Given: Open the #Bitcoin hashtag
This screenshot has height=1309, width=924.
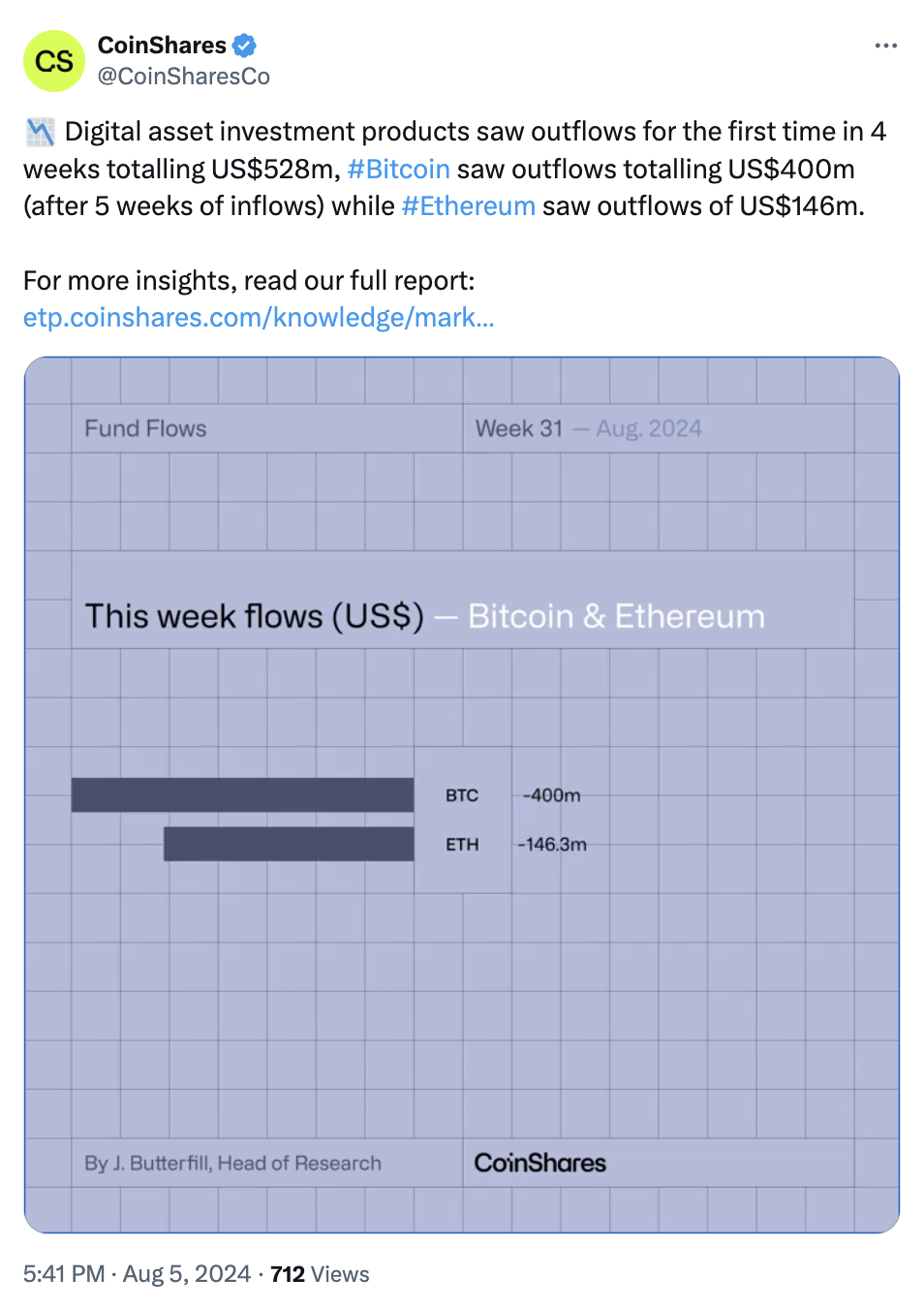Looking at the screenshot, I should coord(398,170).
